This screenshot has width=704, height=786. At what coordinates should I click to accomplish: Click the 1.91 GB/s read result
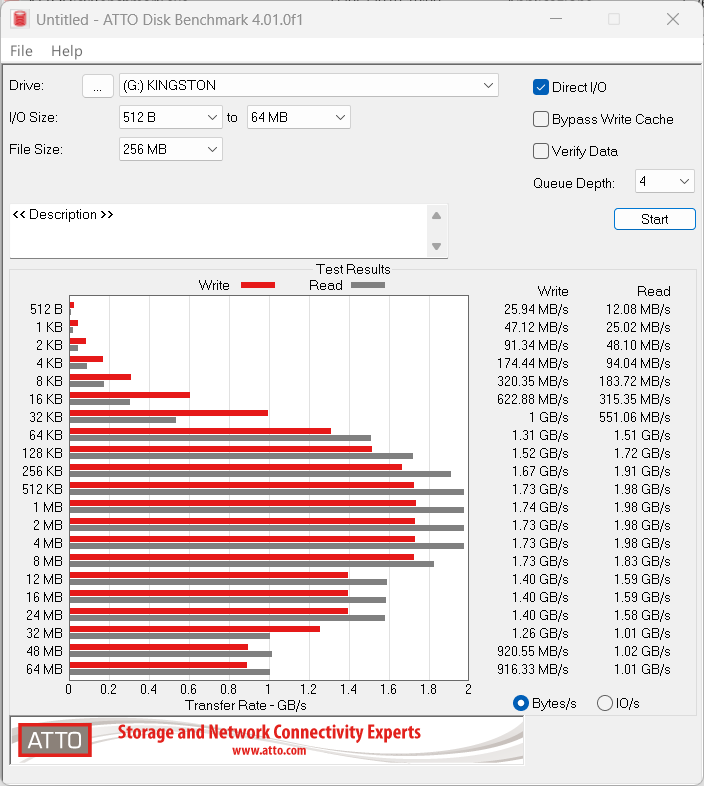[x=642, y=472]
